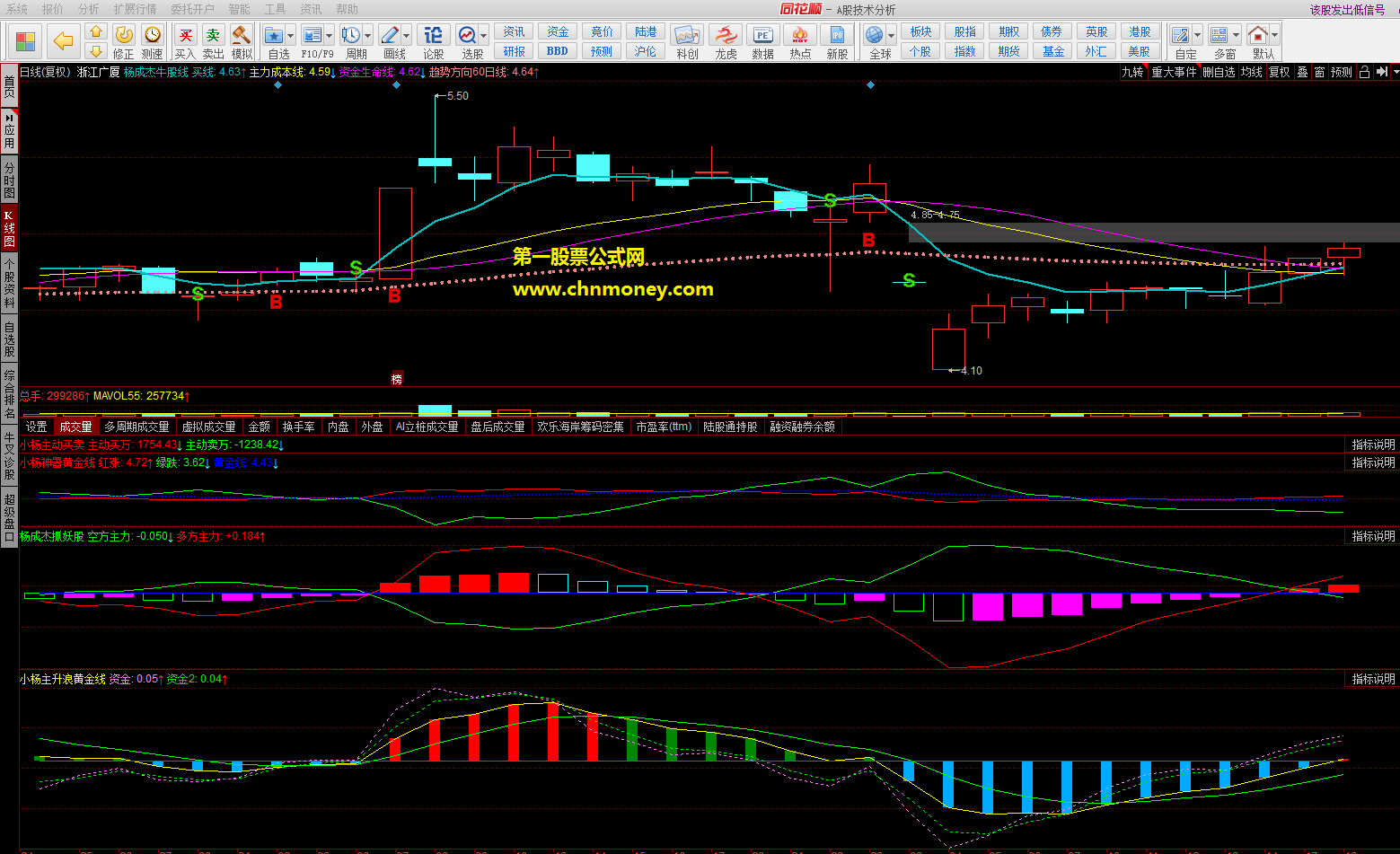The width and height of the screenshot is (1400, 854).
Task: Toggle the 窗 window option
Action: (x=1319, y=72)
